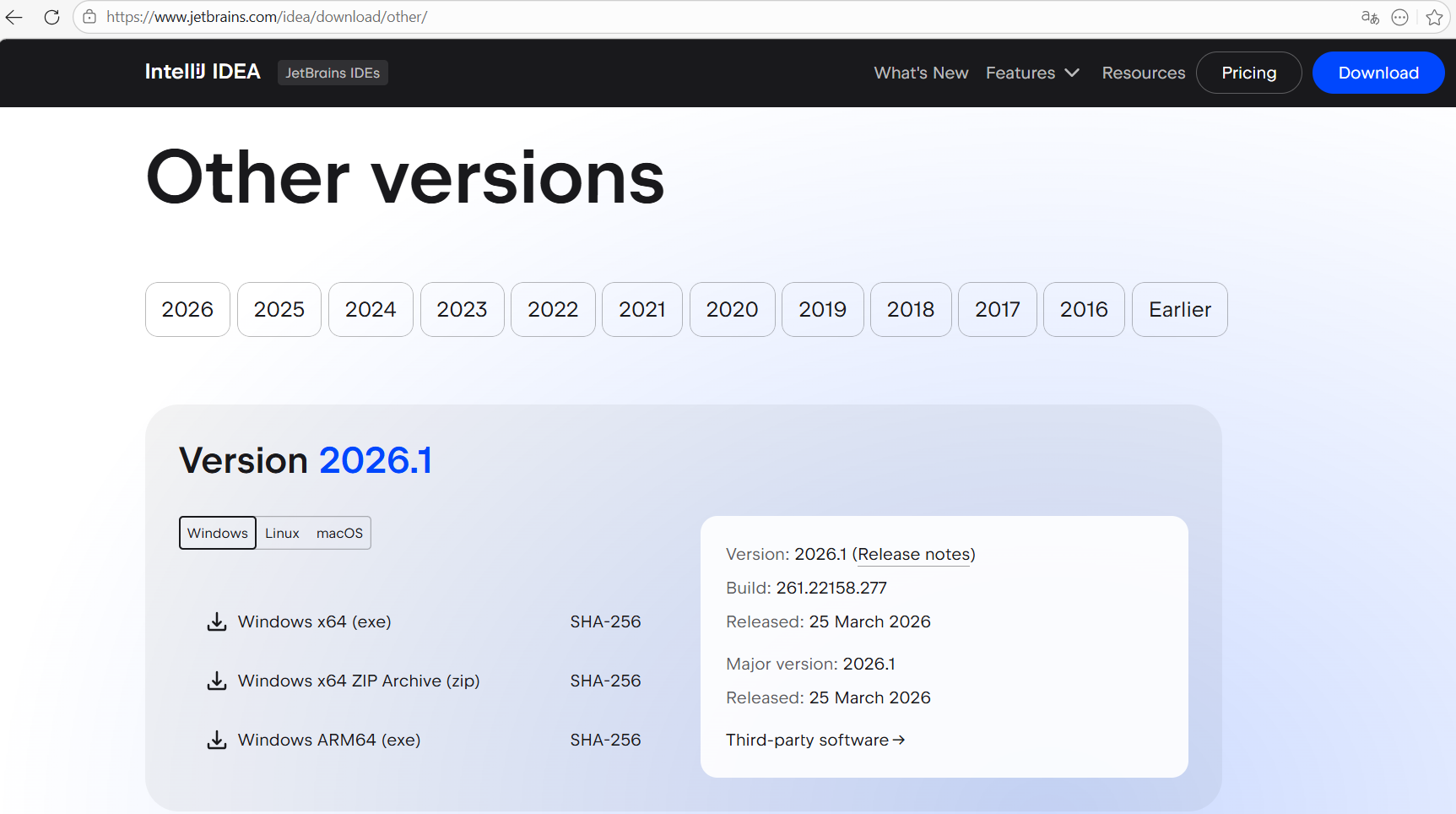1456x814 pixels.
Task: Select the 2026 year filter
Action: 187,309
